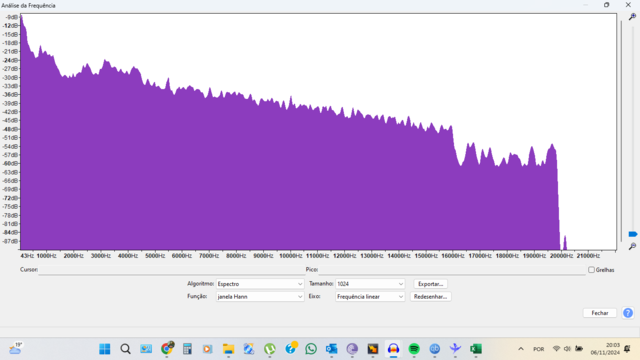The height and width of the screenshot is (360, 640).
Task: Click the Redesenhar... button
Action: coord(430,297)
